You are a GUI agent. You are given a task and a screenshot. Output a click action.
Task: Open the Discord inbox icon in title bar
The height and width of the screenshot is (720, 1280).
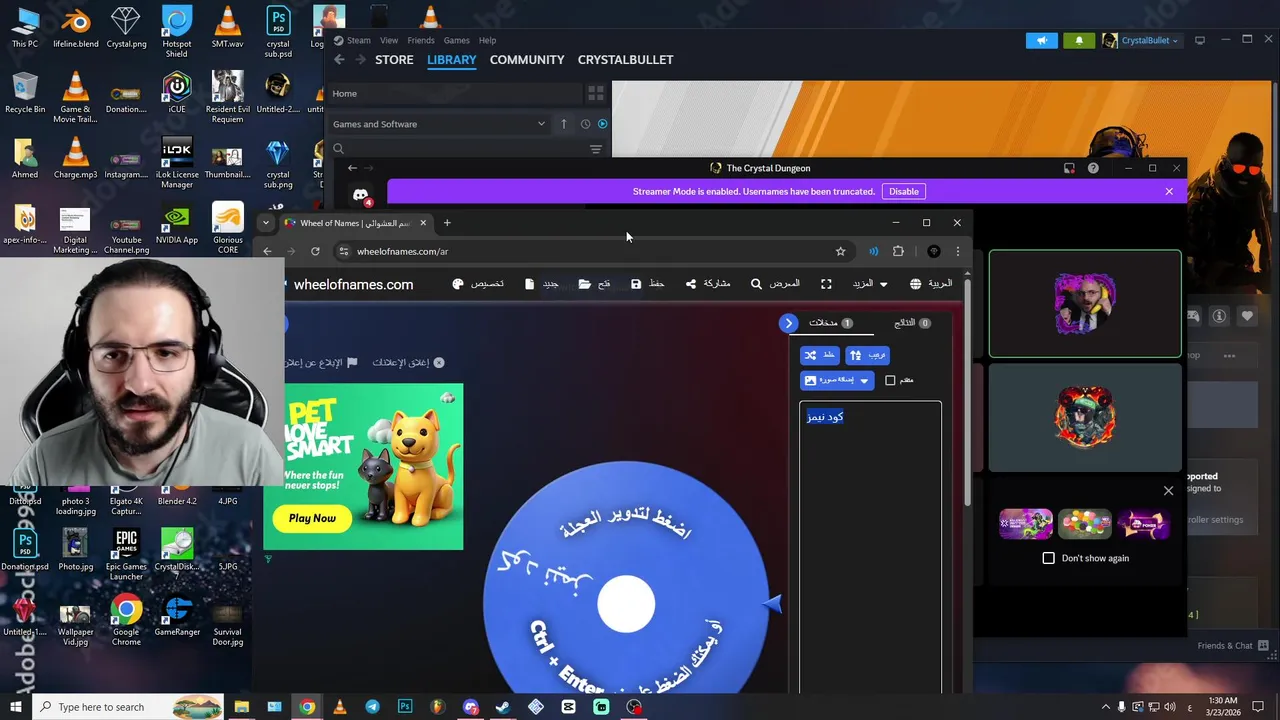[1069, 168]
